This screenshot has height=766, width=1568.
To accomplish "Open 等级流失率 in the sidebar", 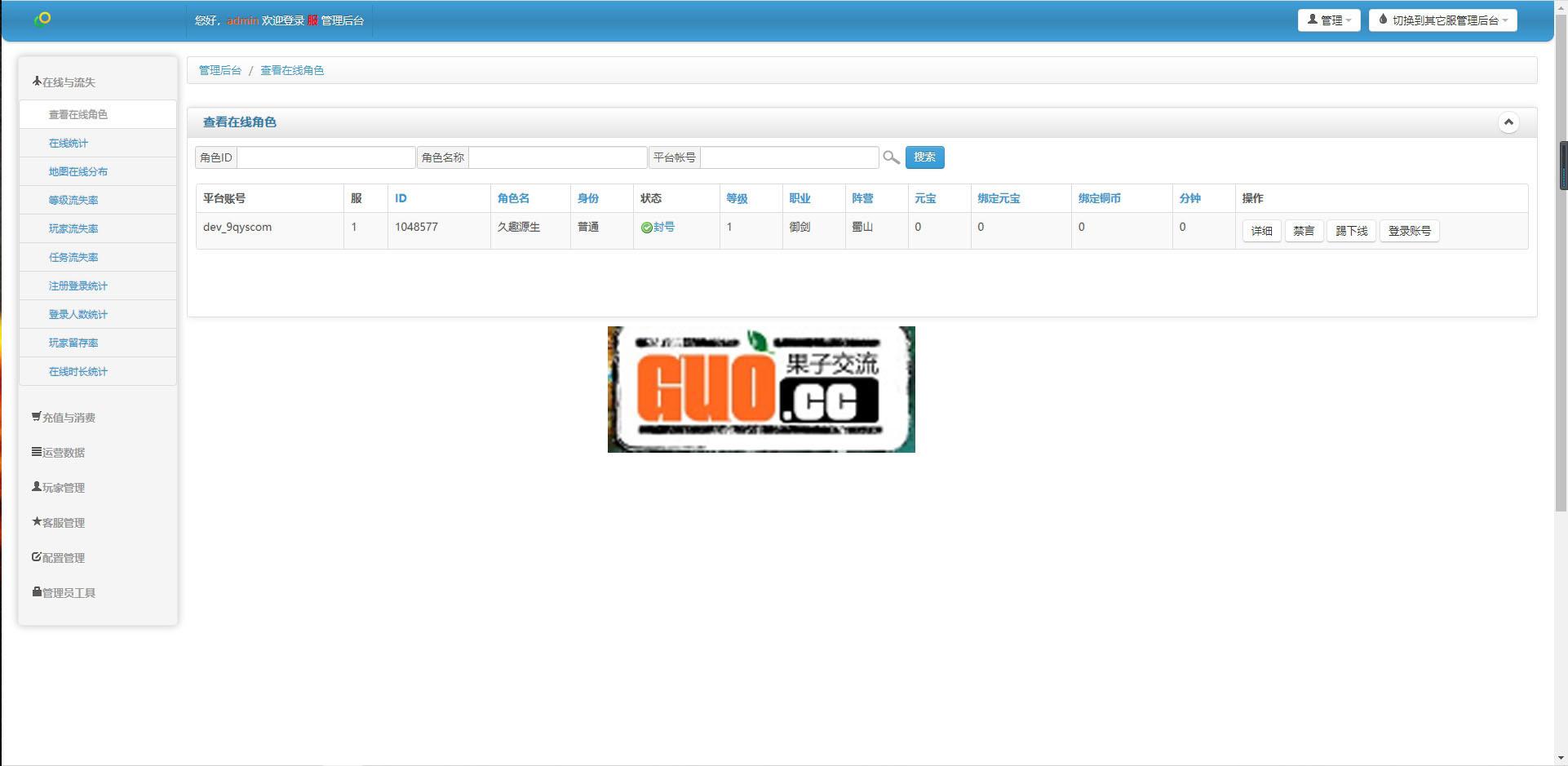I will 98,200.
